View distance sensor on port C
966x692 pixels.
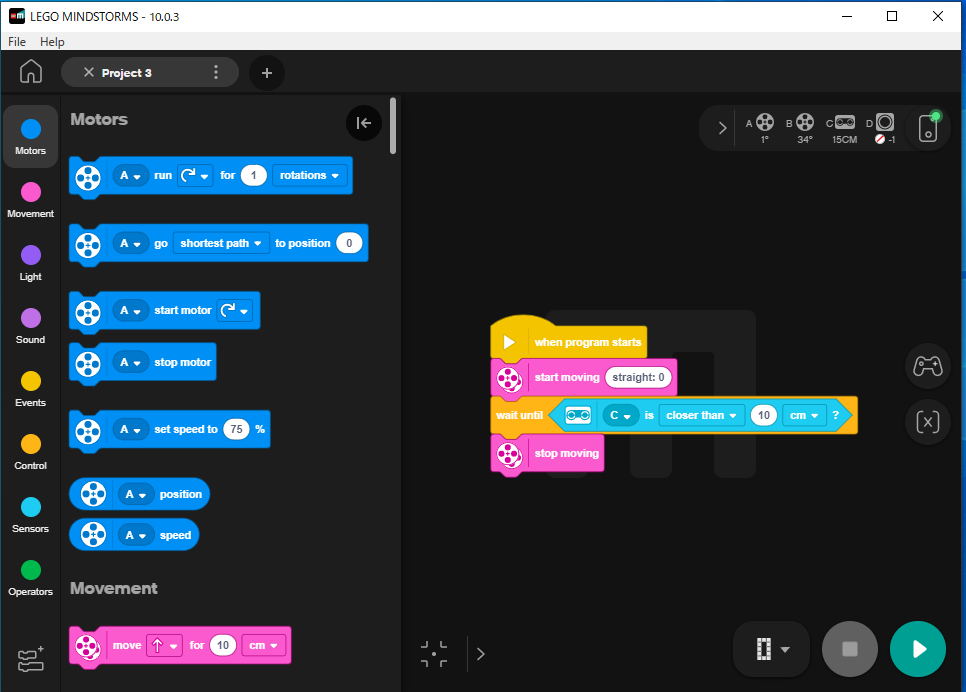842,128
